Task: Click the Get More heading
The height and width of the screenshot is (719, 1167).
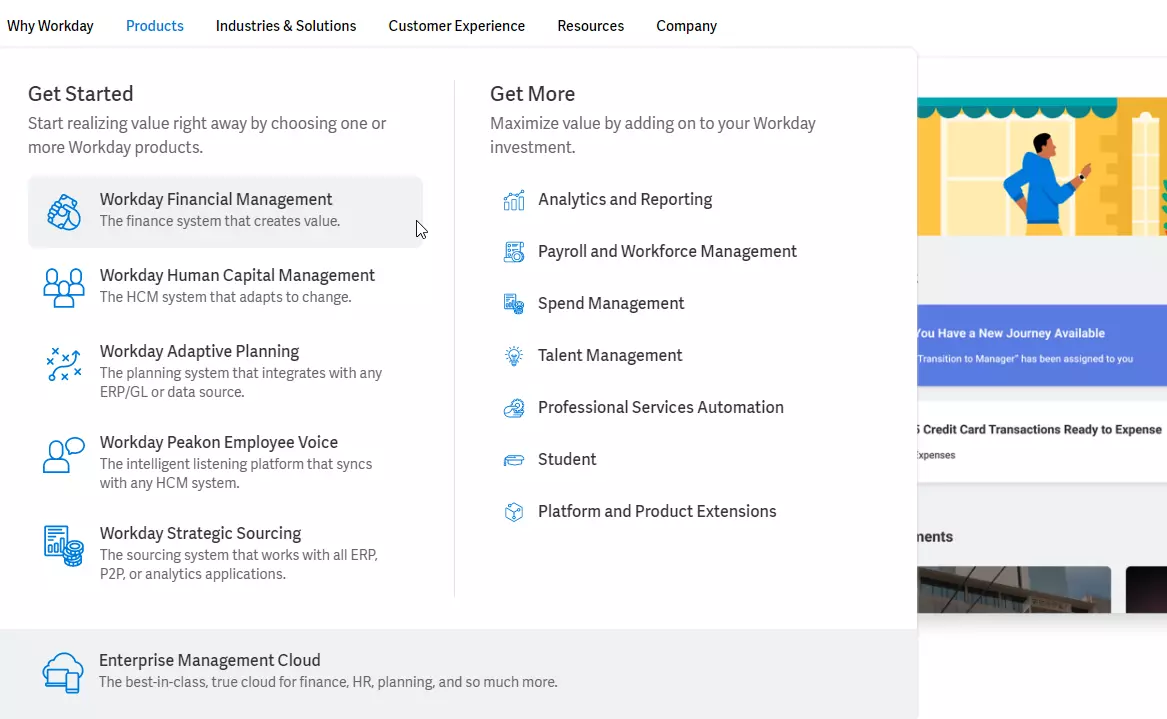Action: coord(533,94)
